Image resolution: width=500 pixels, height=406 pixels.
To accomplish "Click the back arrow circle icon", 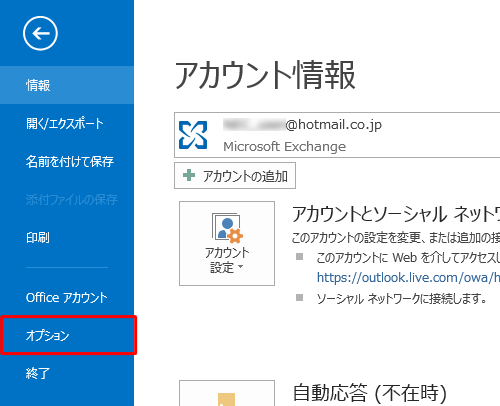I will point(40,33).
